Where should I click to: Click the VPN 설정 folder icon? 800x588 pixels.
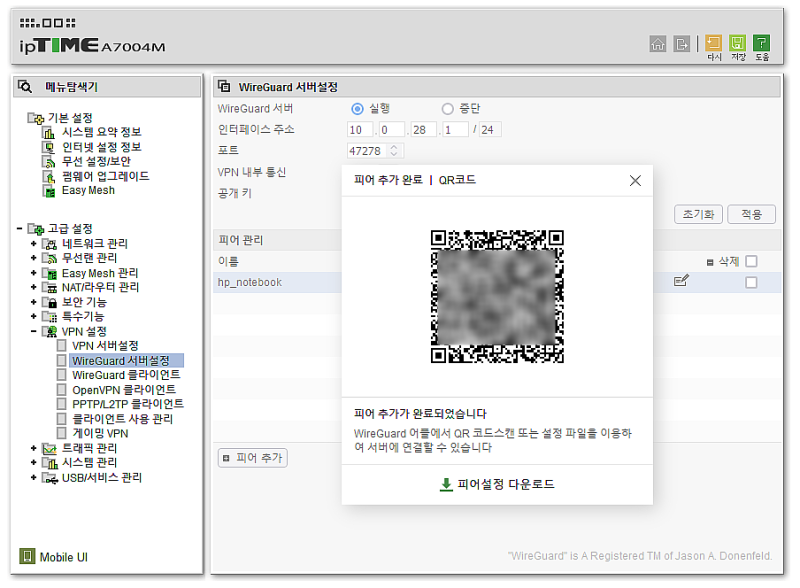pos(49,332)
